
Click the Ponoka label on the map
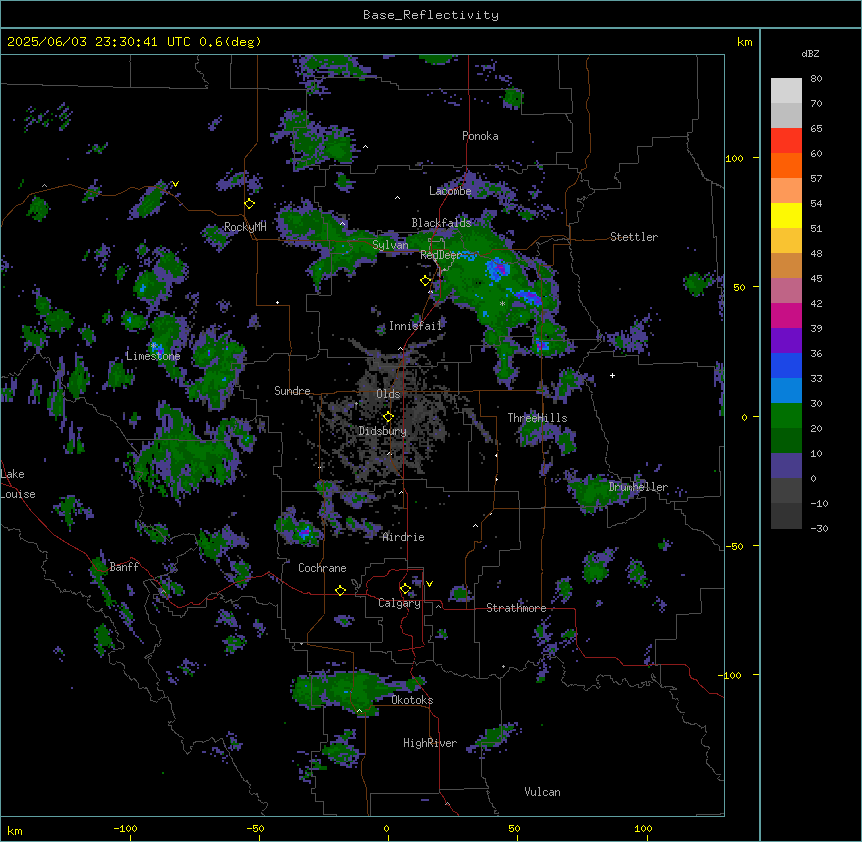tap(480, 136)
